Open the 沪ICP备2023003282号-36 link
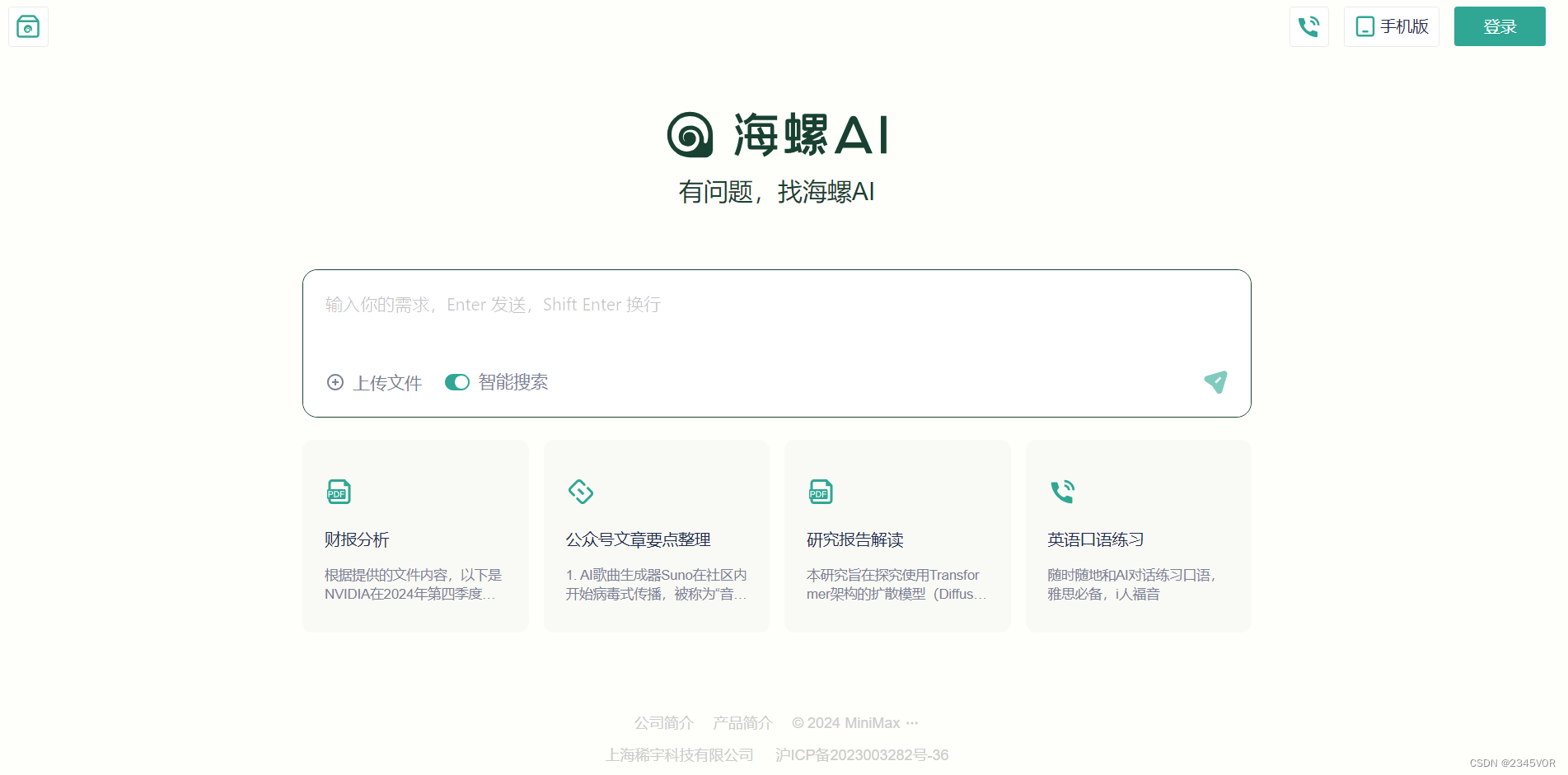This screenshot has width=1568, height=775. click(x=862, y=755)
